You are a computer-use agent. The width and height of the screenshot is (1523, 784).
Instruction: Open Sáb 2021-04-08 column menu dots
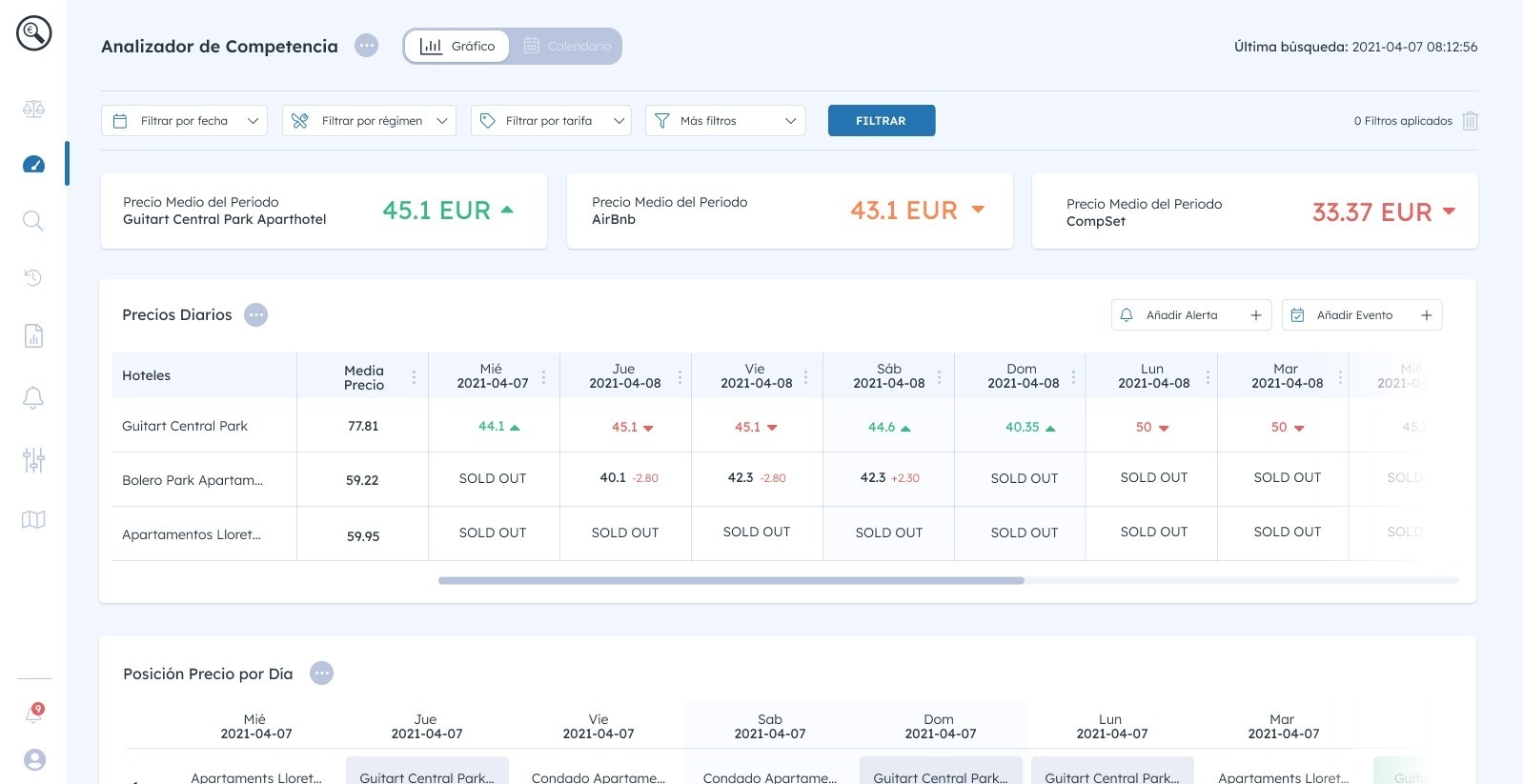(x=939, y=377)
